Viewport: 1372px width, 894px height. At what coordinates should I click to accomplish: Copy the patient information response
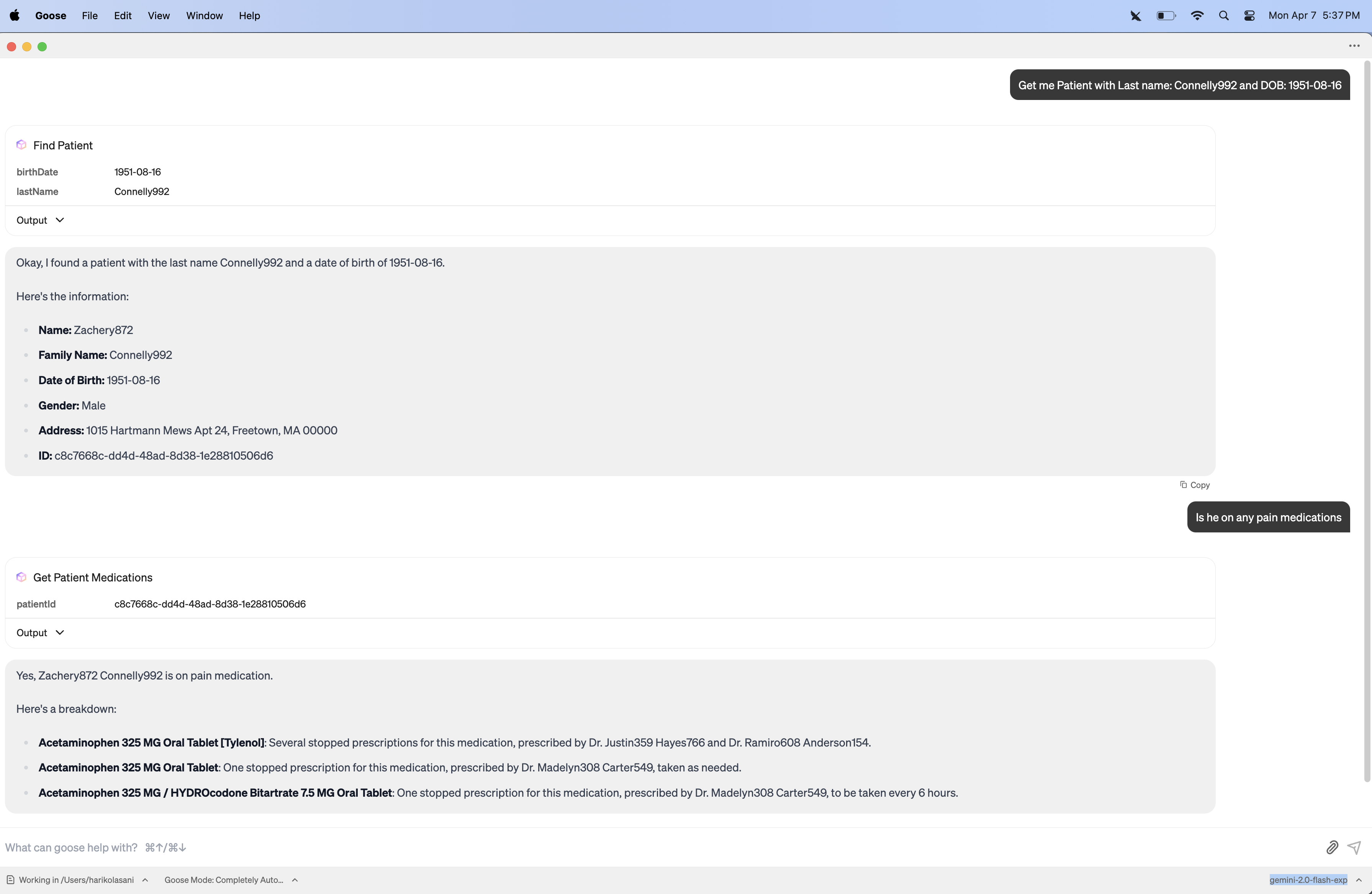(1194, 485)
